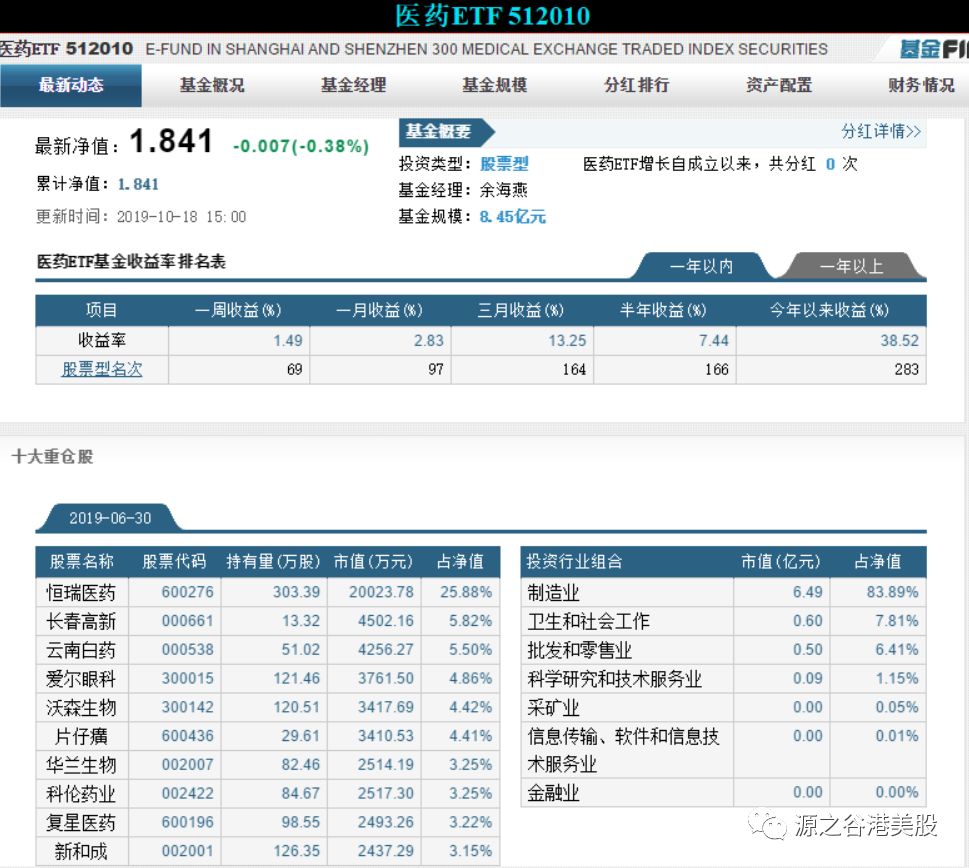Select the 基金规模 tab

(495, 85)
